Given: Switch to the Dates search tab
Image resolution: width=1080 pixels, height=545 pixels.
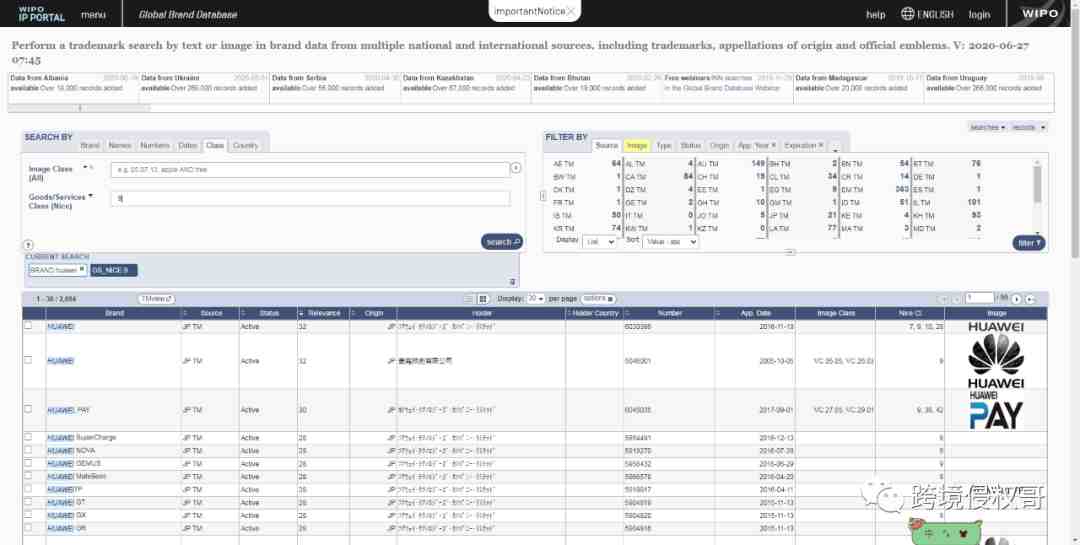Looking at the screenshot, I should pos(187,145).
